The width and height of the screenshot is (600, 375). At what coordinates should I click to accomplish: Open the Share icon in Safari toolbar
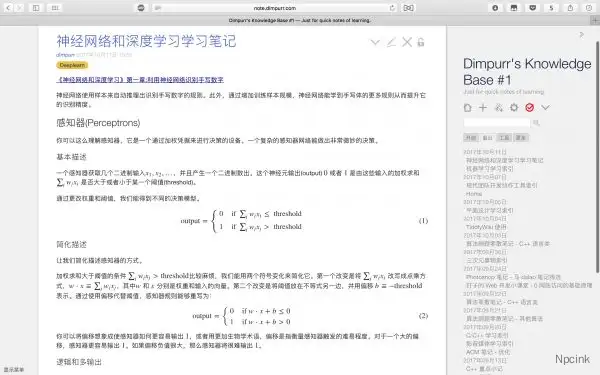click(x=570, y=8)
